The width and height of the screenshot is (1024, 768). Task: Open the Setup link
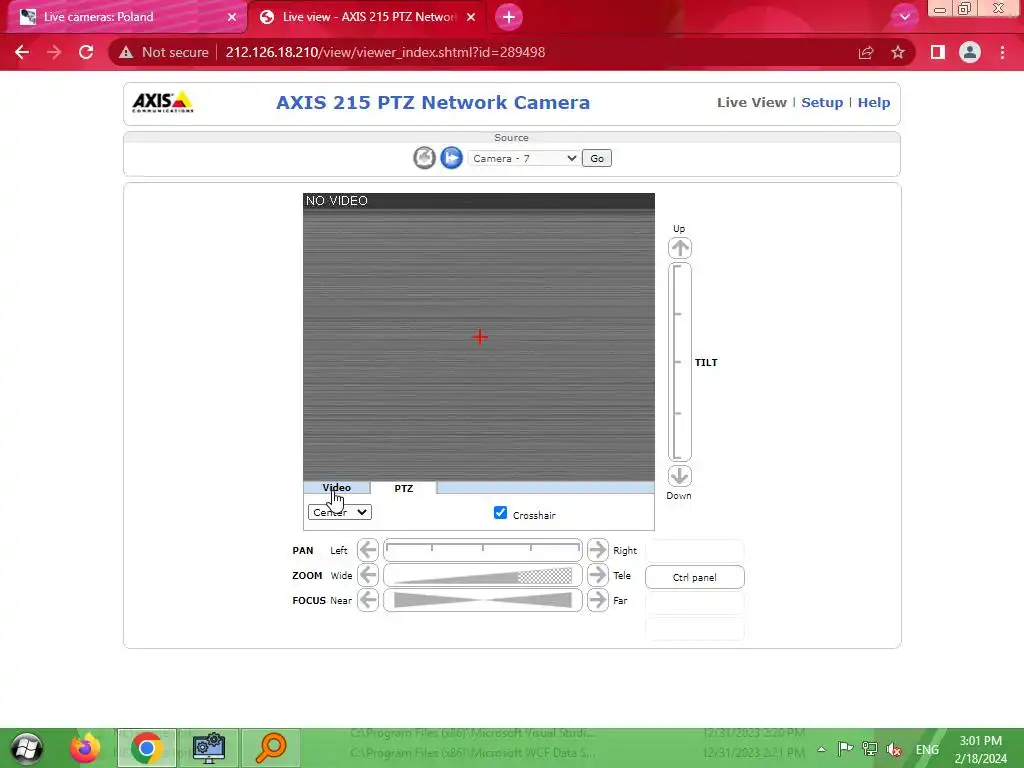click(x=822, y=103)
